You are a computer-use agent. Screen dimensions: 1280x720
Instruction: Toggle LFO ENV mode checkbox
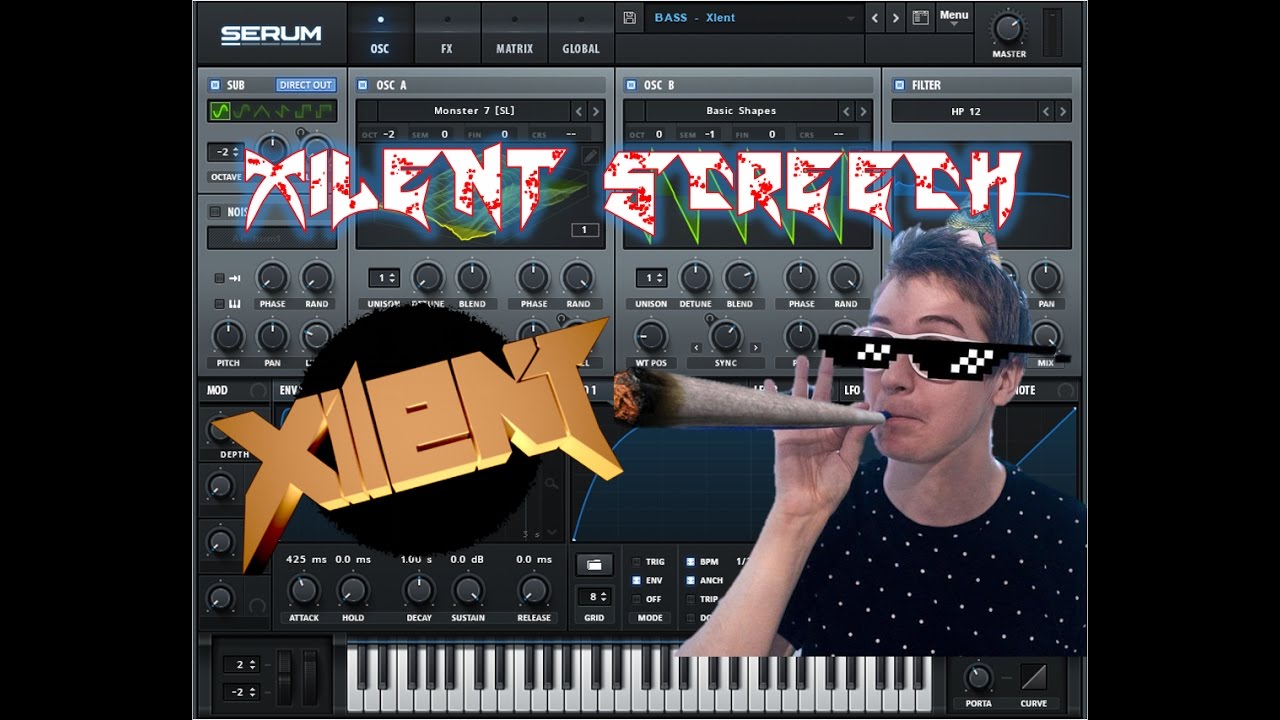point(637,580)
